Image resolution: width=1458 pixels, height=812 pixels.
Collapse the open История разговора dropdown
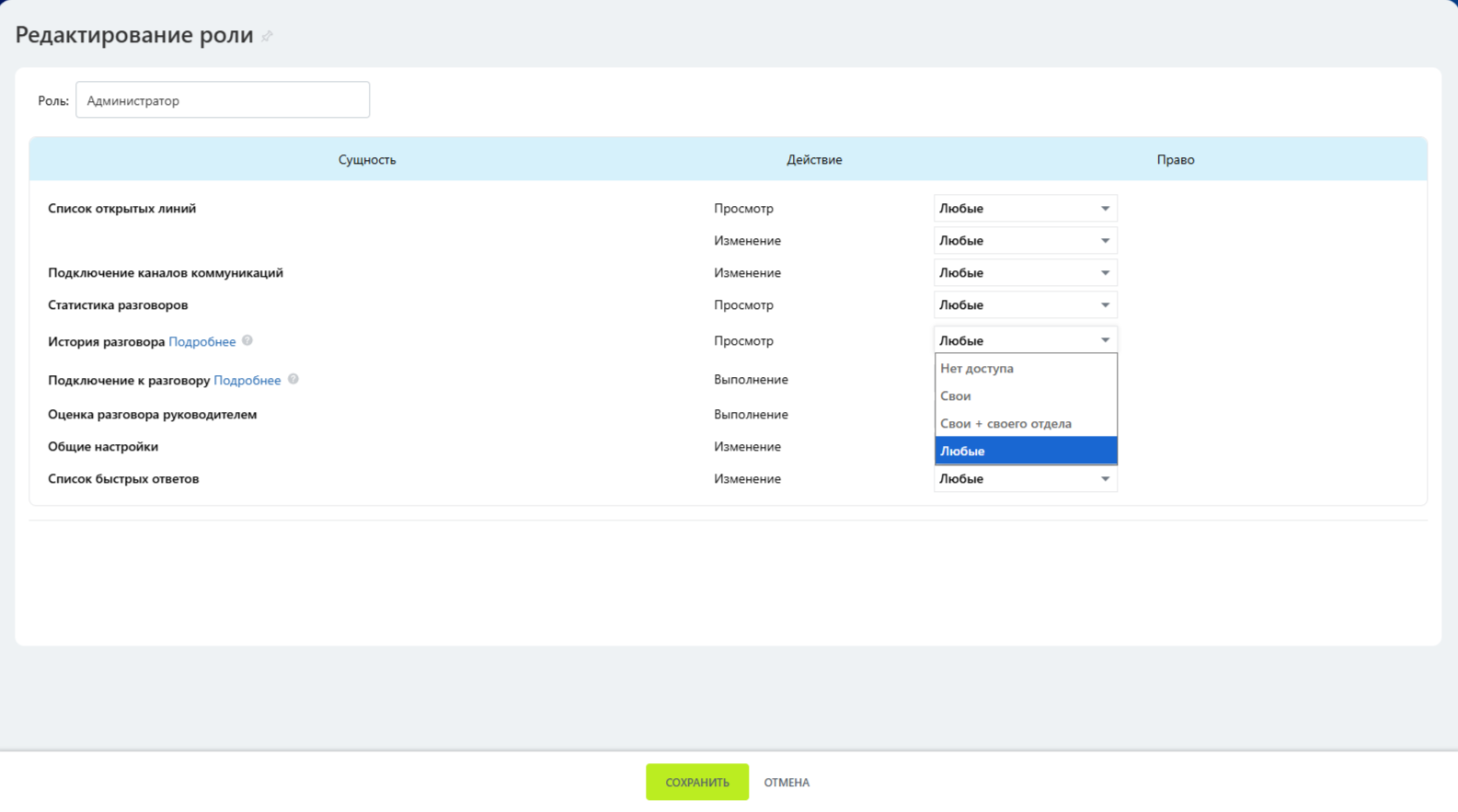point(1025,340)
